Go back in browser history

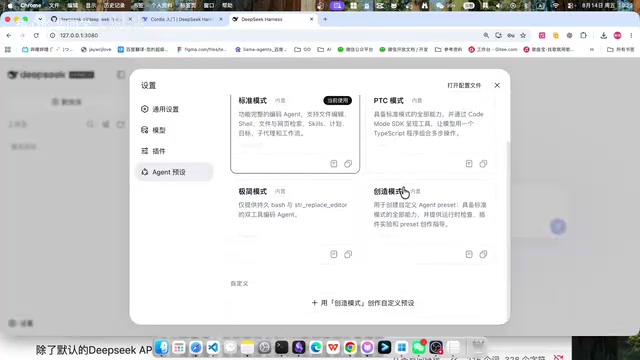click(9, 36)
